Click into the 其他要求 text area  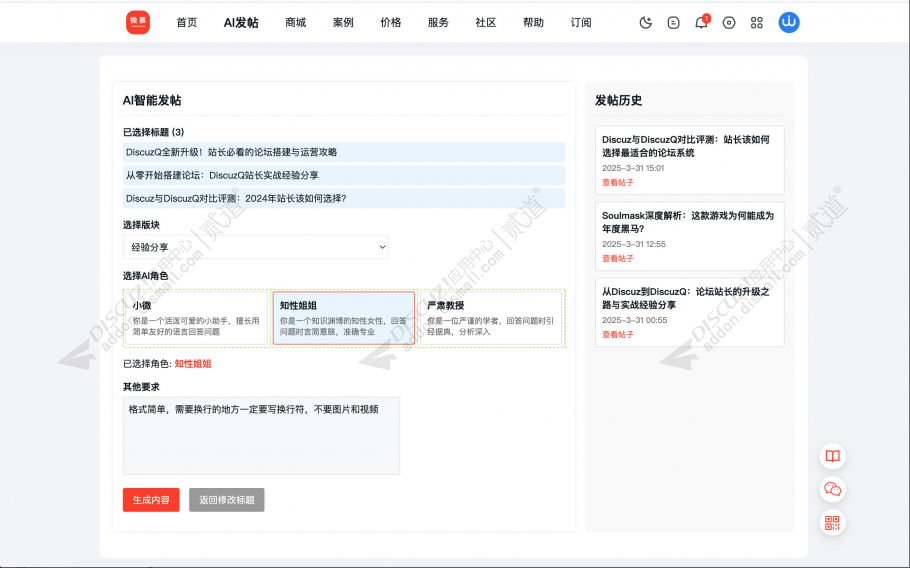[x=261, y=436]
